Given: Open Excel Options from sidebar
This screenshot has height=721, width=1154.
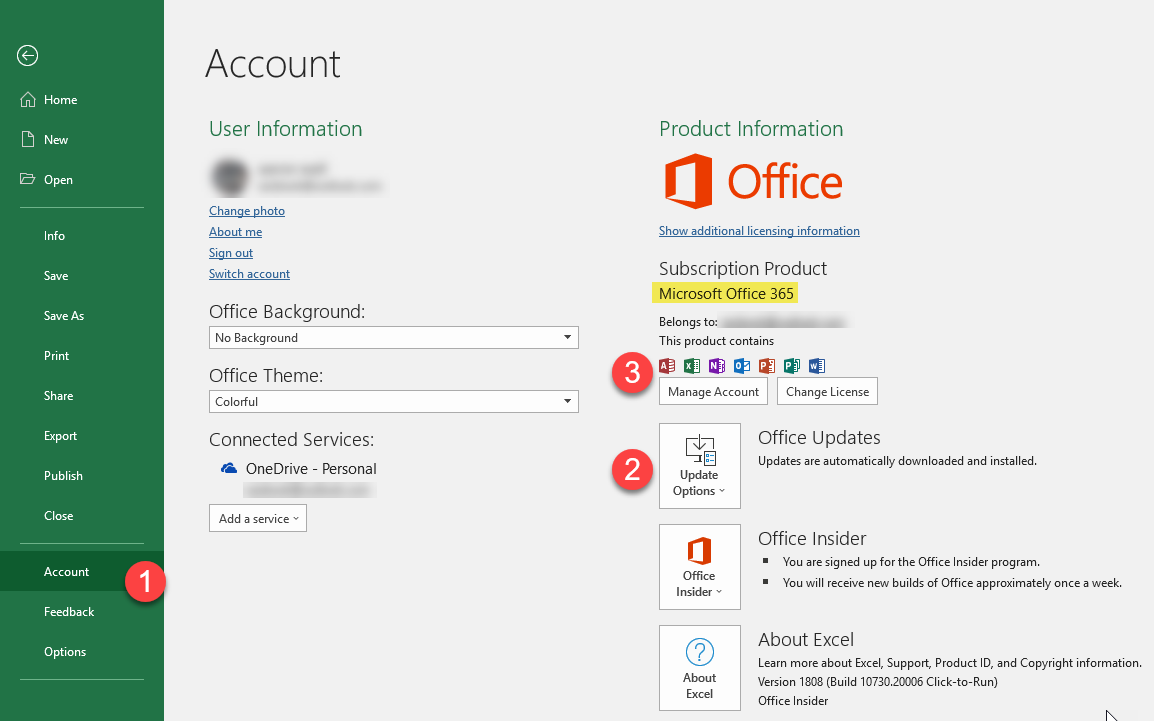Looking at the screenshot, I should 82,652.
